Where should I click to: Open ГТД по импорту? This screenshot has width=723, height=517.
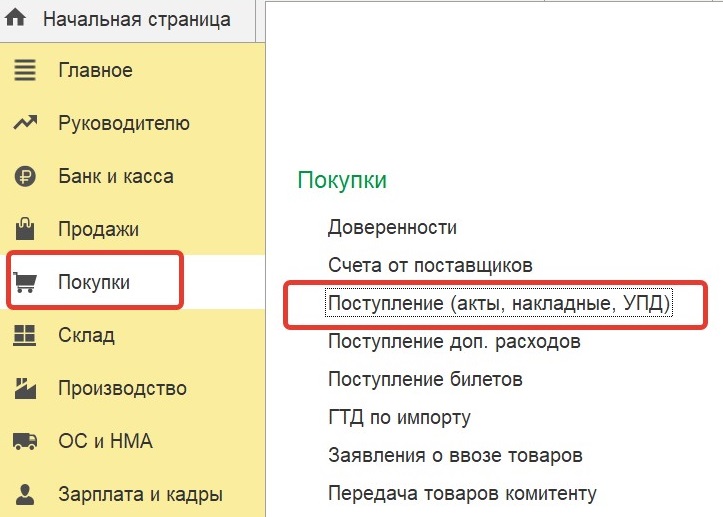(399, 417)
